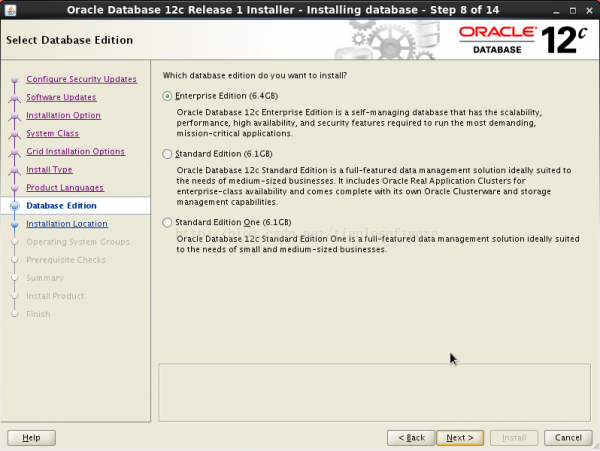Click the Configure Security Updates step bullet

[x=15, y=80]
